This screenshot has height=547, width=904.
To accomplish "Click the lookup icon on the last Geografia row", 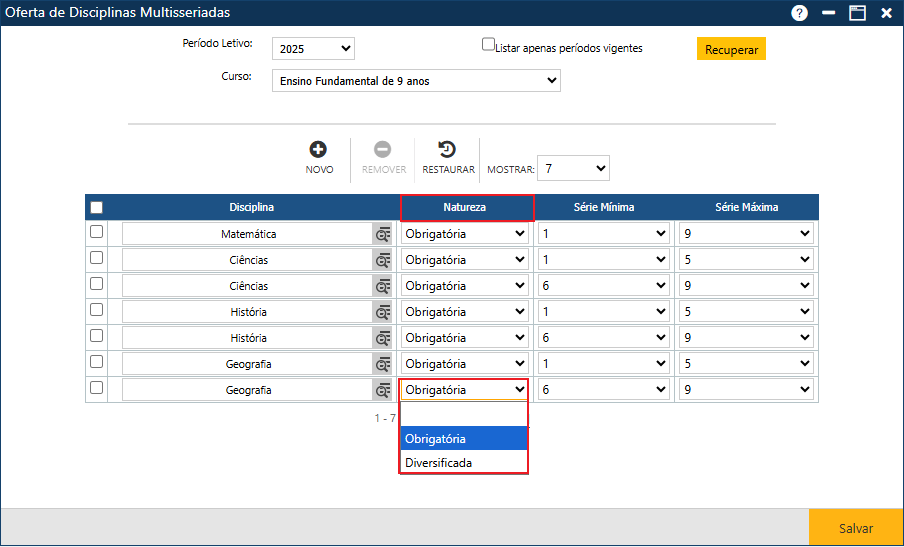I will coord(383,390).
